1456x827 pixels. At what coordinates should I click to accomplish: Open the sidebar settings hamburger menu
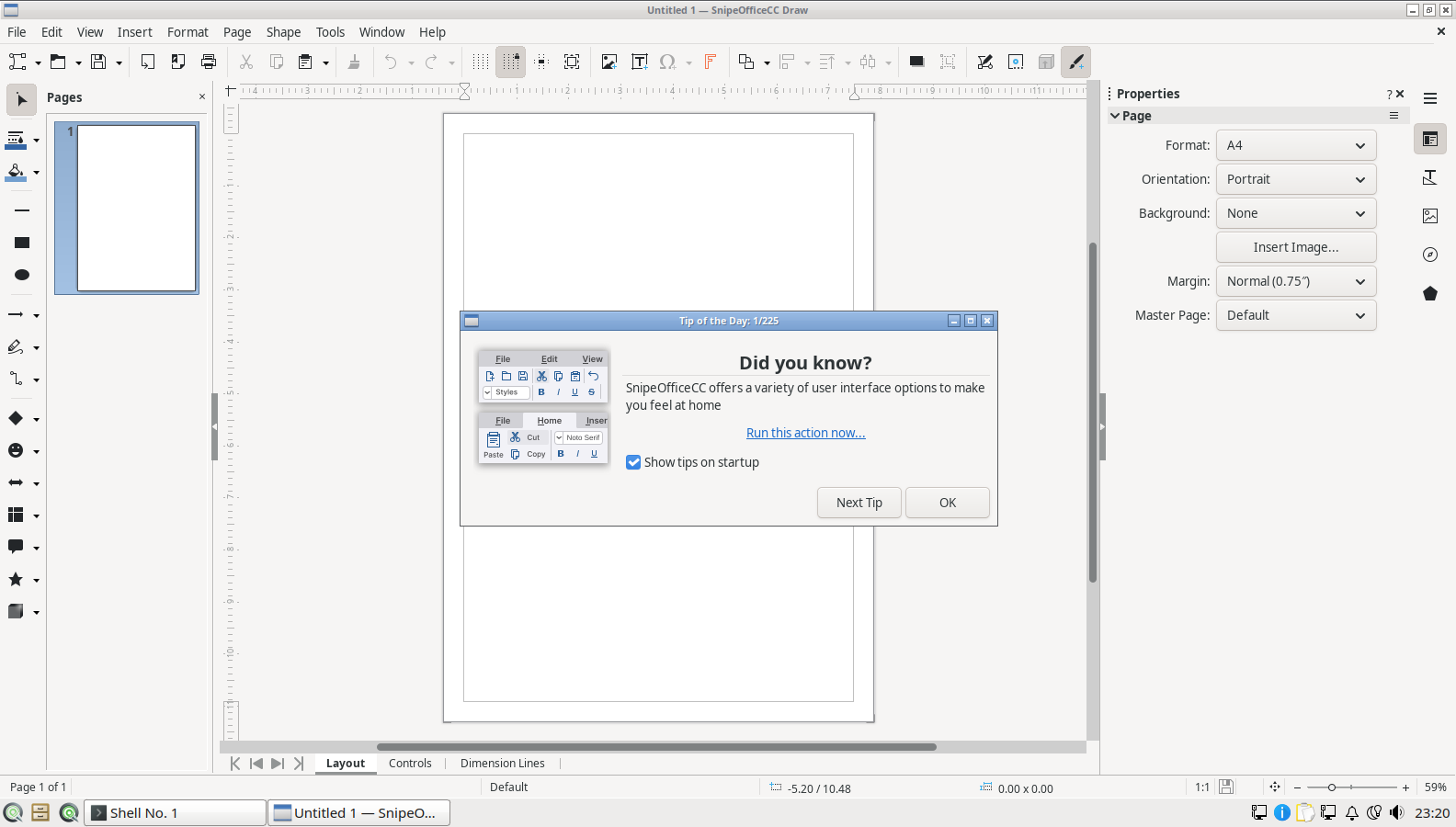point(1430,98)
